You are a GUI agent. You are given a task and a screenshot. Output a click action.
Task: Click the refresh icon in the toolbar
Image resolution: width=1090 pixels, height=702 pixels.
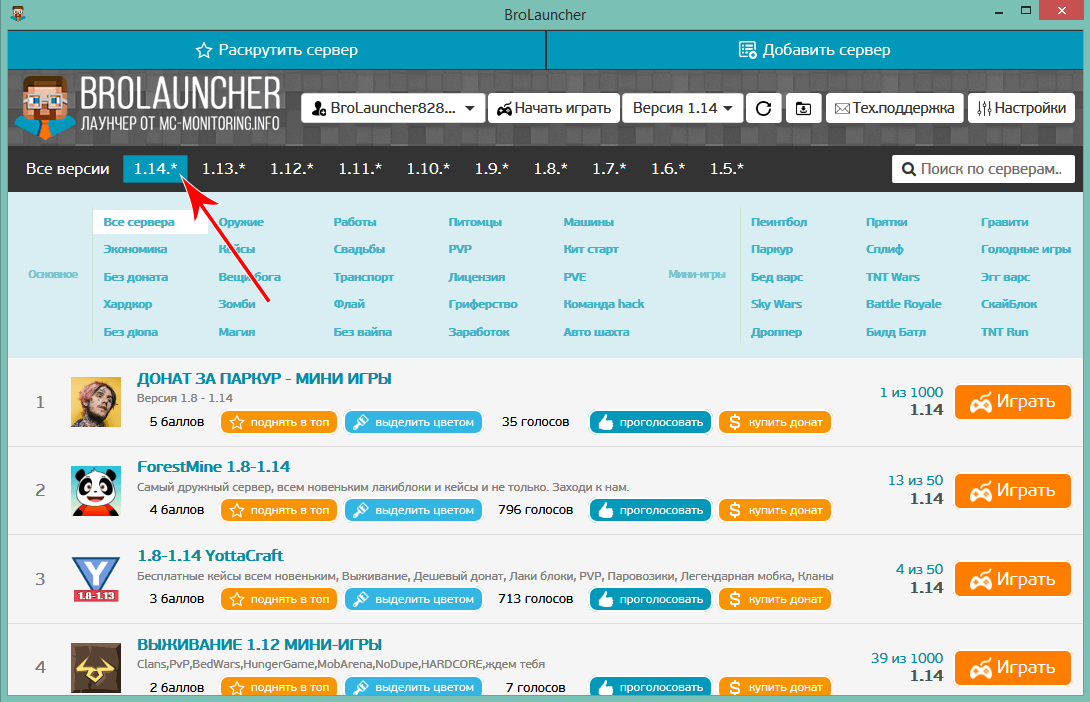[x=763, y=108]
